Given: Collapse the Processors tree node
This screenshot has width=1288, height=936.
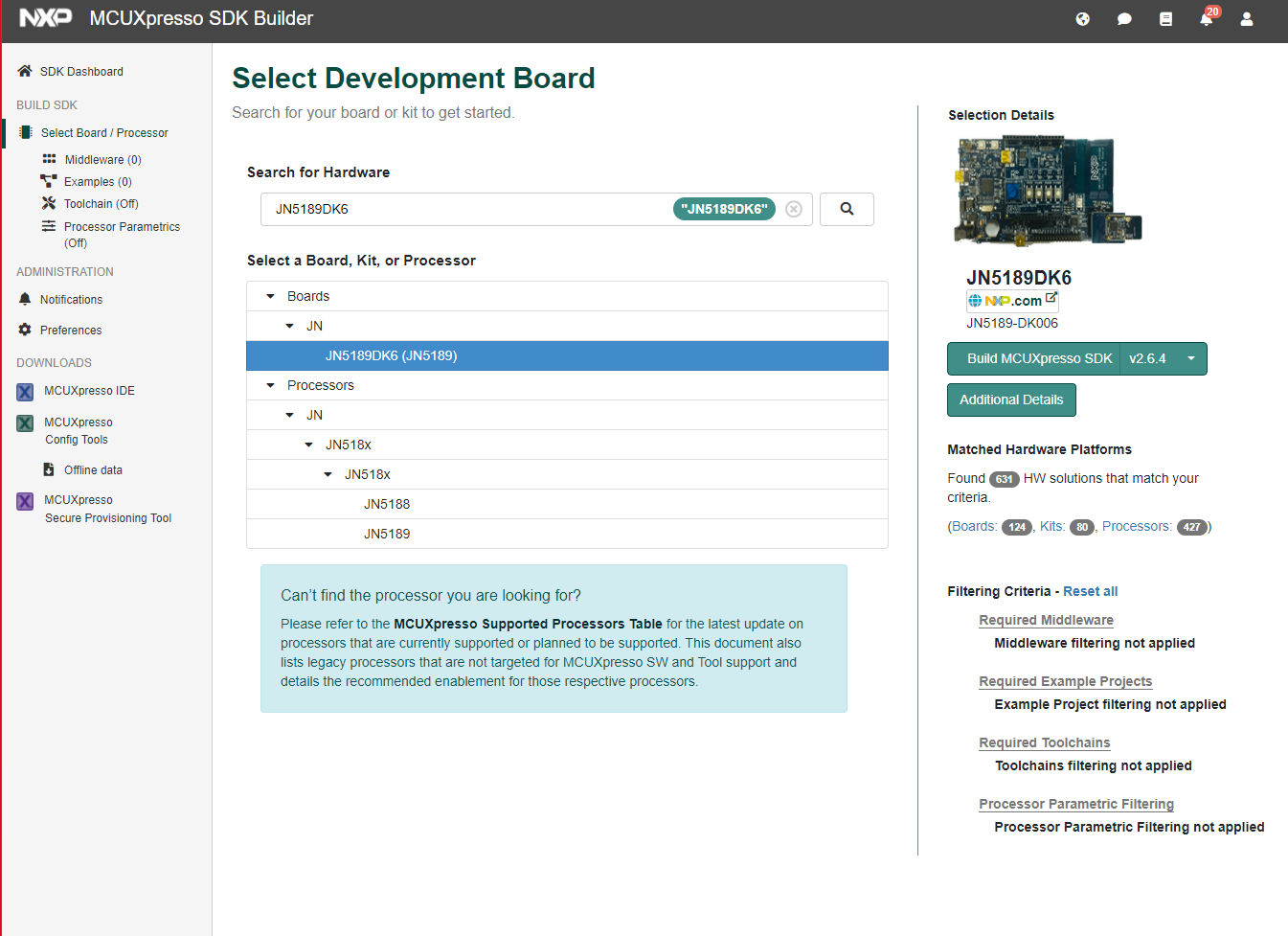Looking at the screenshot, I should 270,385.
